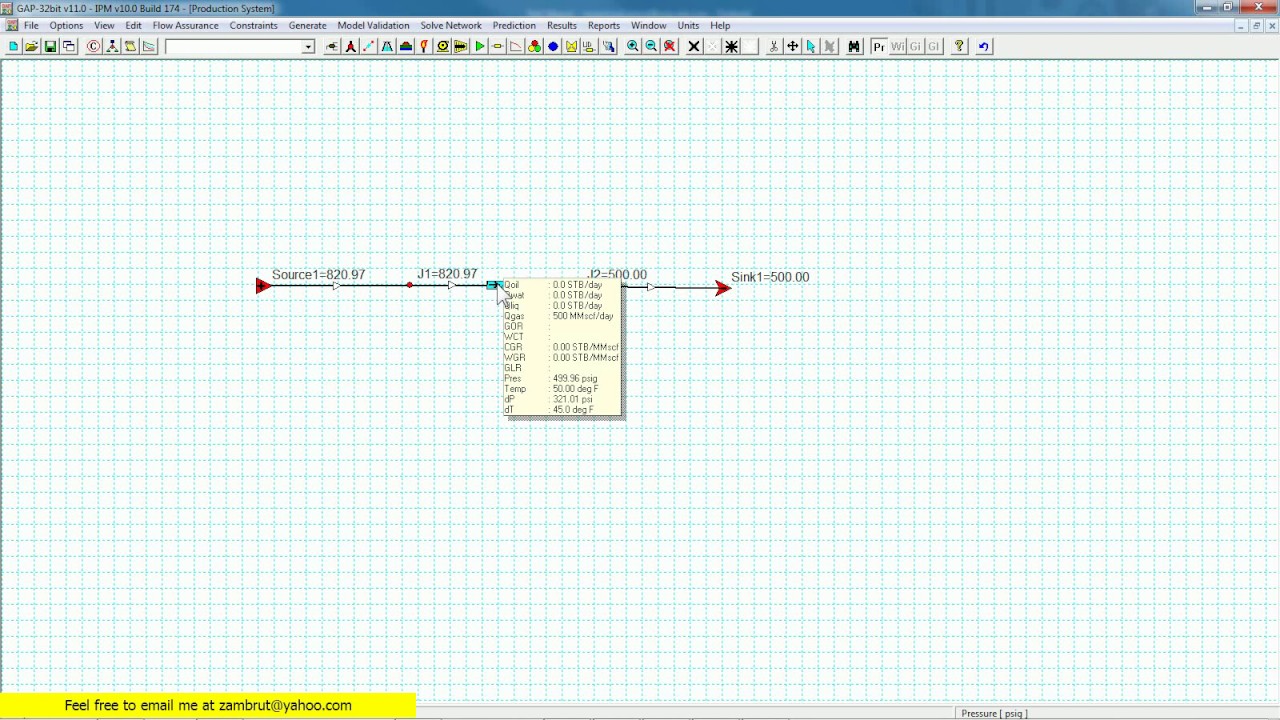
Task: Select the Add Separator tool icon
Action: tap(332, 46)
